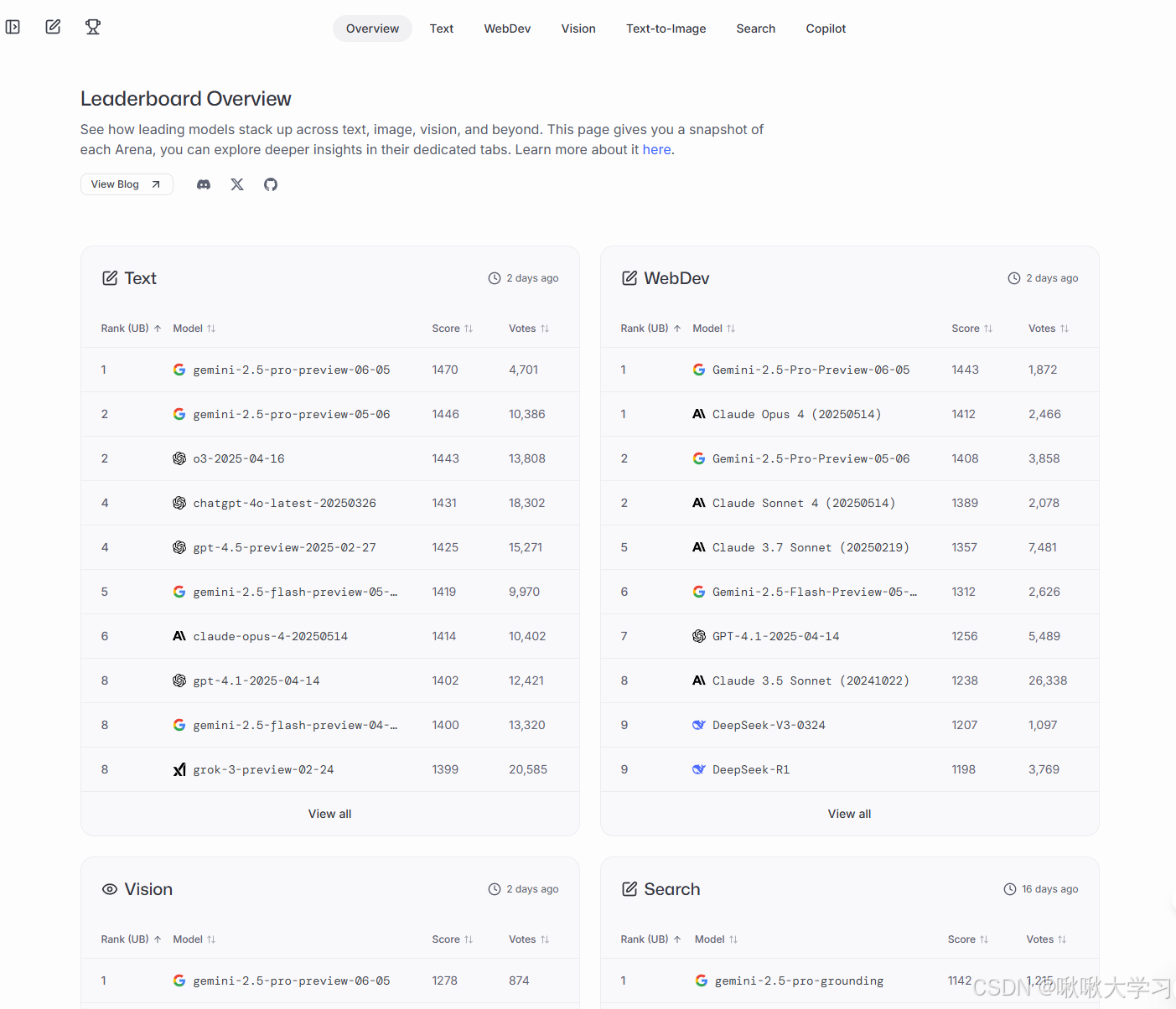
Task: Click the Search card edit icon
Action: coord(629,889)
